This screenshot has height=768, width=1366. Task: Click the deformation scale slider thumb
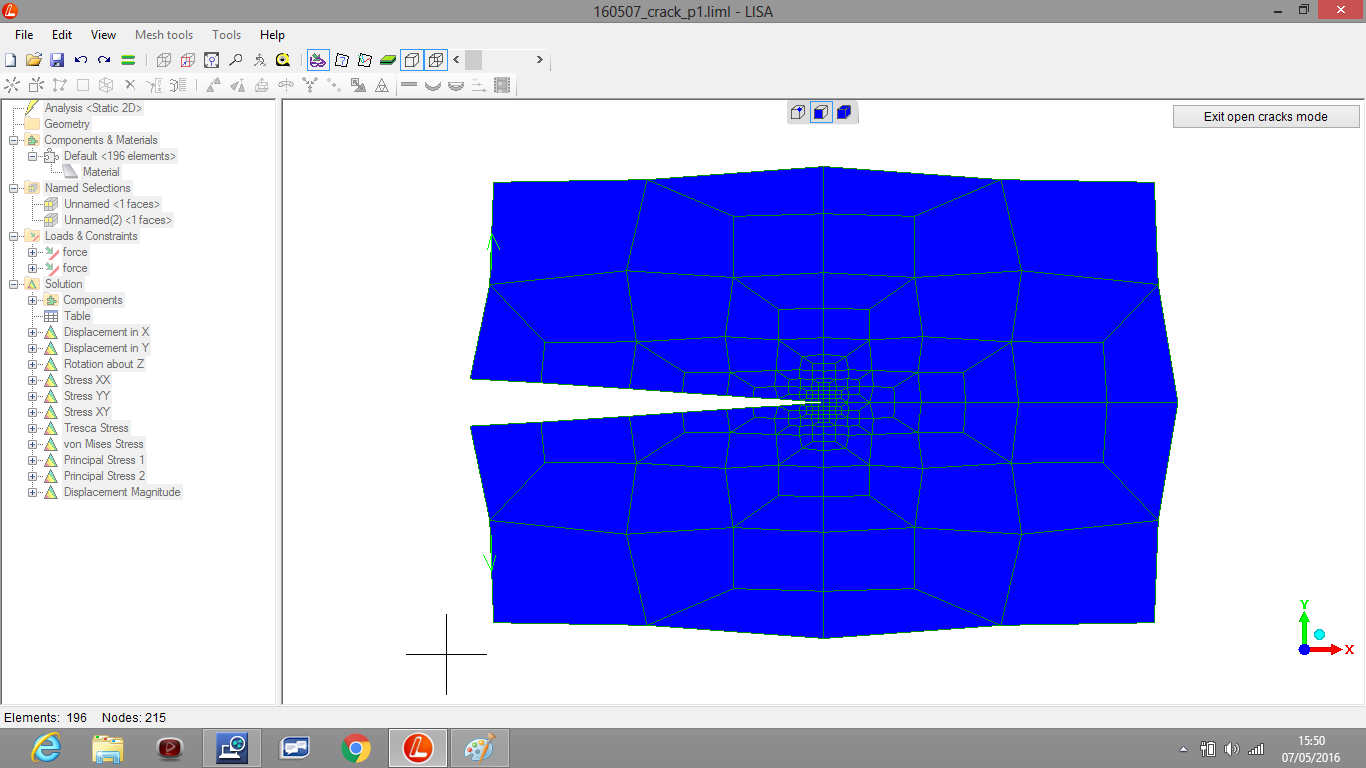[x=473, y=60]
